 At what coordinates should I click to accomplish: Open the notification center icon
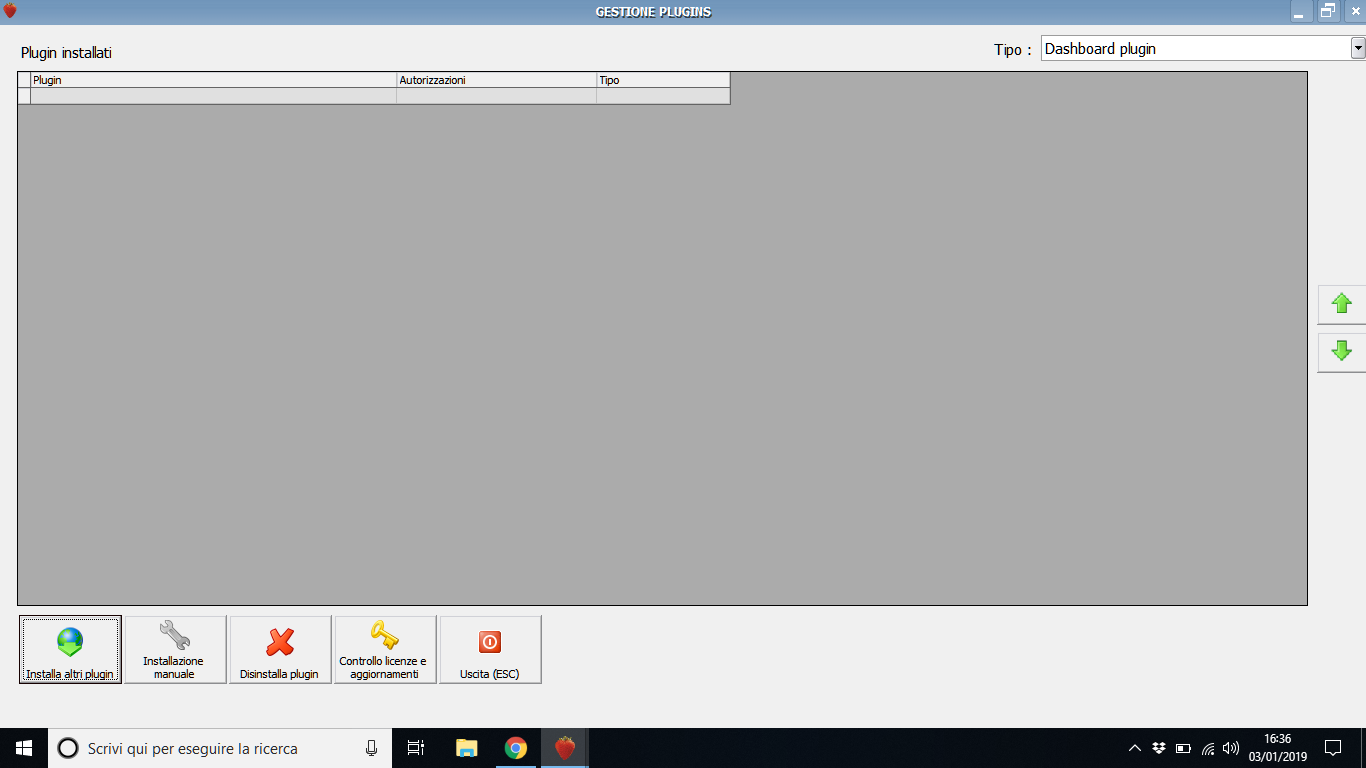tap(1333, 748)
